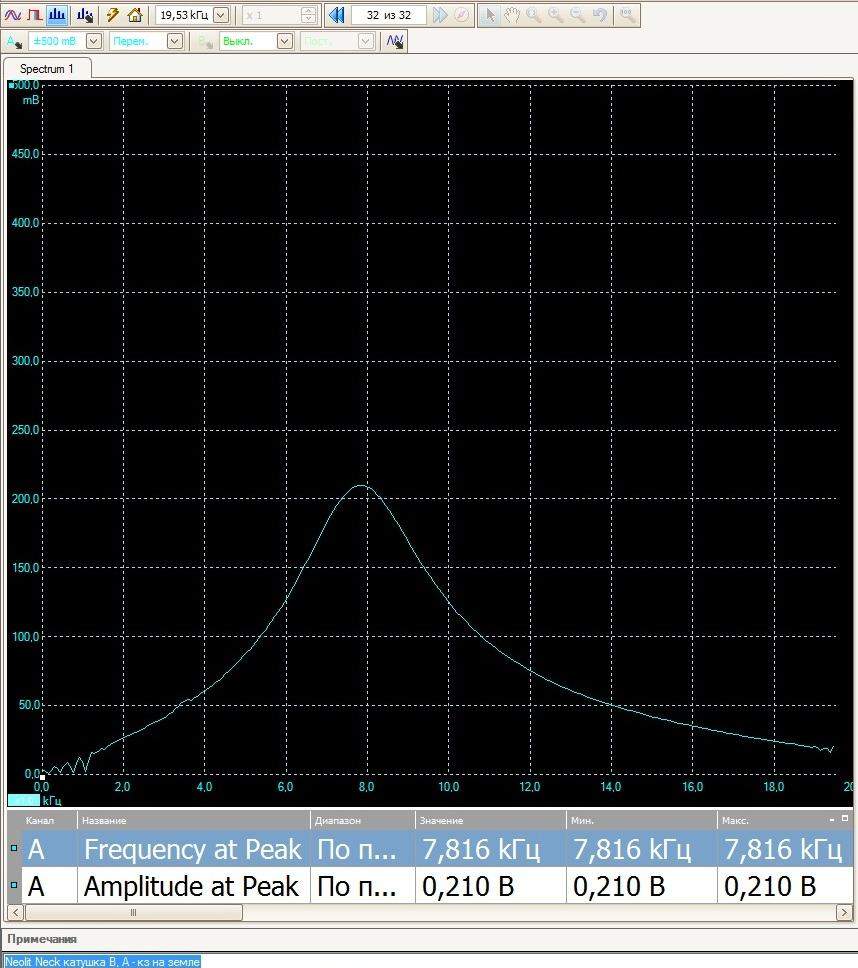Screen dimensions: 858x968
Task: Go to previous buffer with left arrows
Action: click(337, 15)
